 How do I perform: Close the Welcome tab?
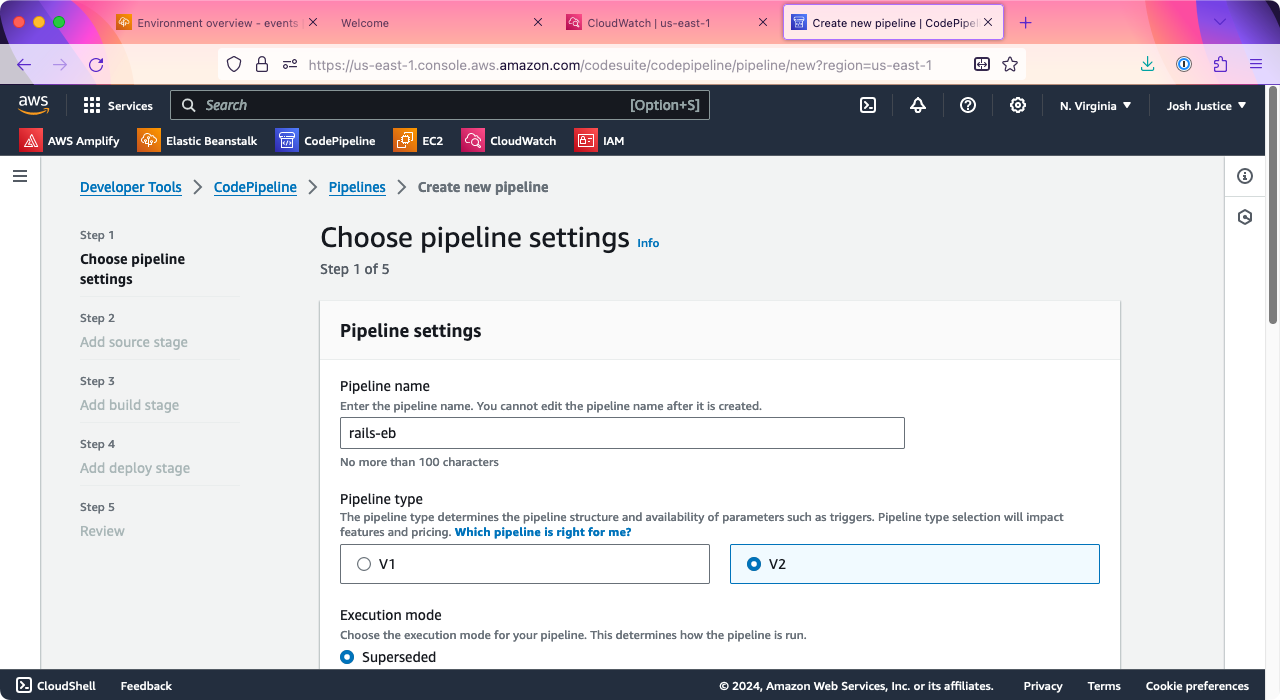[x=538, y=22]
